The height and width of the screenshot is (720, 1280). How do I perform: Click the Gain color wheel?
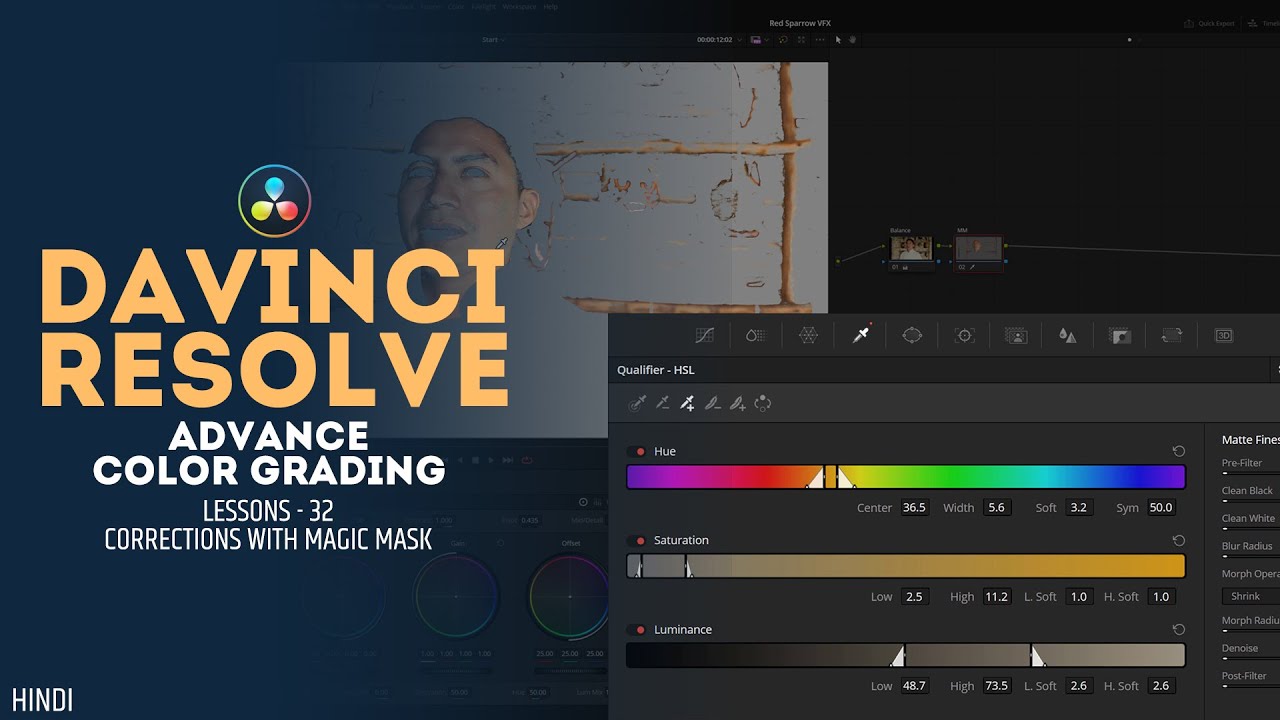(x=456, y=596)
